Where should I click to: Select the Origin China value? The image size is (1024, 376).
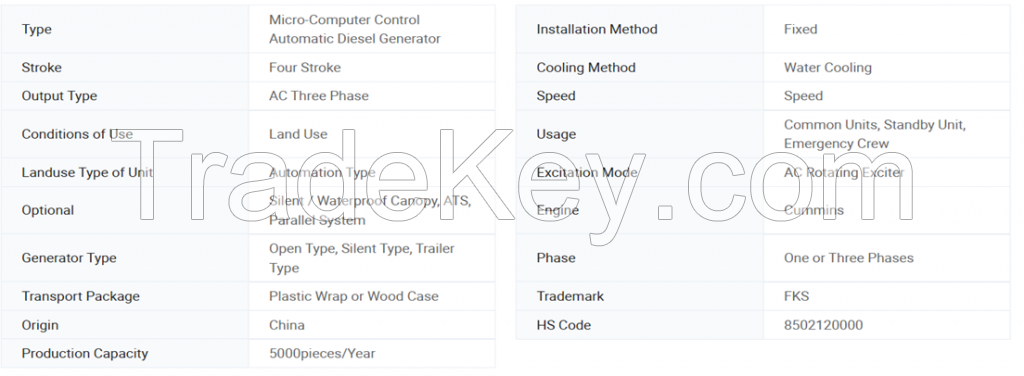tap(287, 325)
